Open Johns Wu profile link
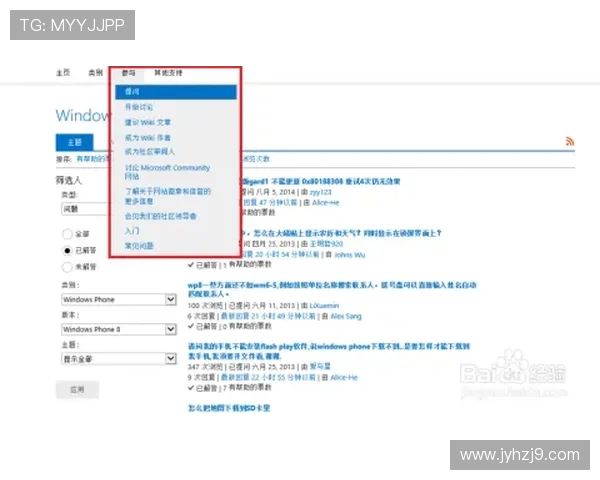 (x=349, y=255)
